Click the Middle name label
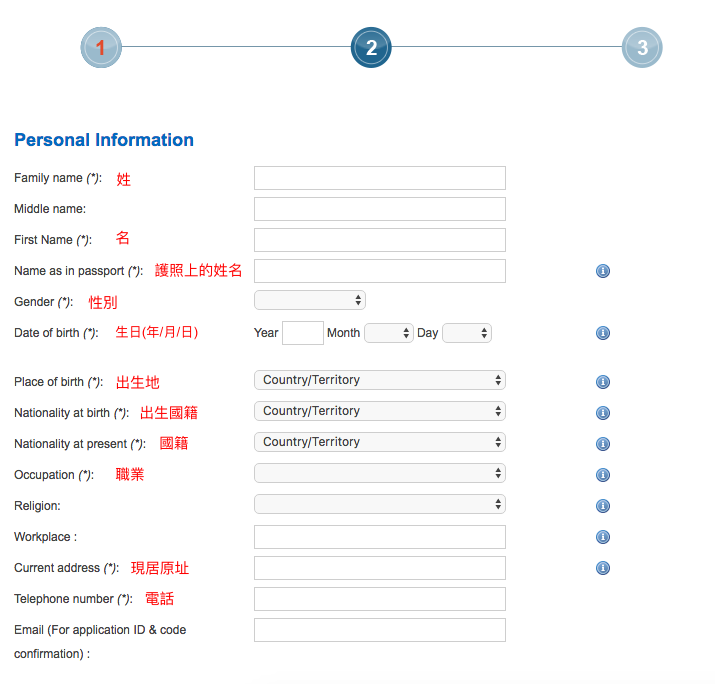 (x=50, y=209)
